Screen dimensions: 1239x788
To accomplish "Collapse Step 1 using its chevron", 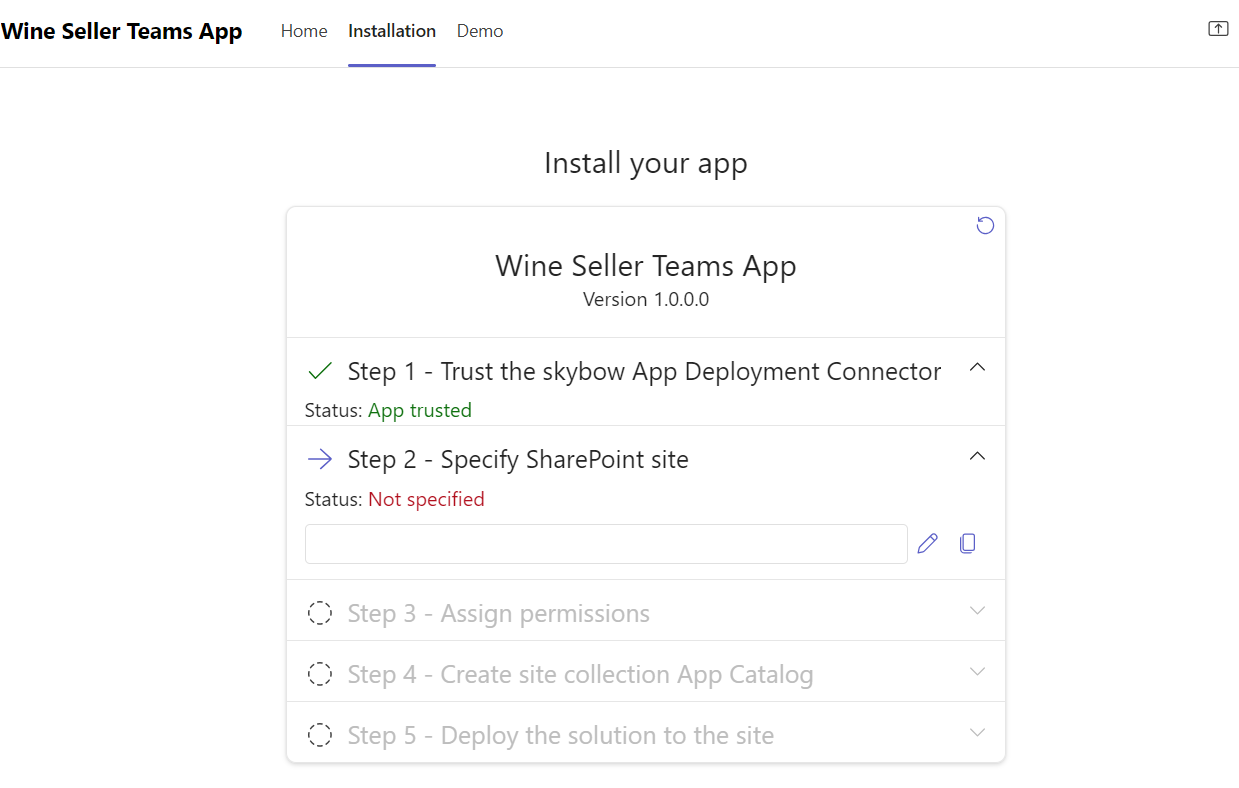I will (978, 368).
